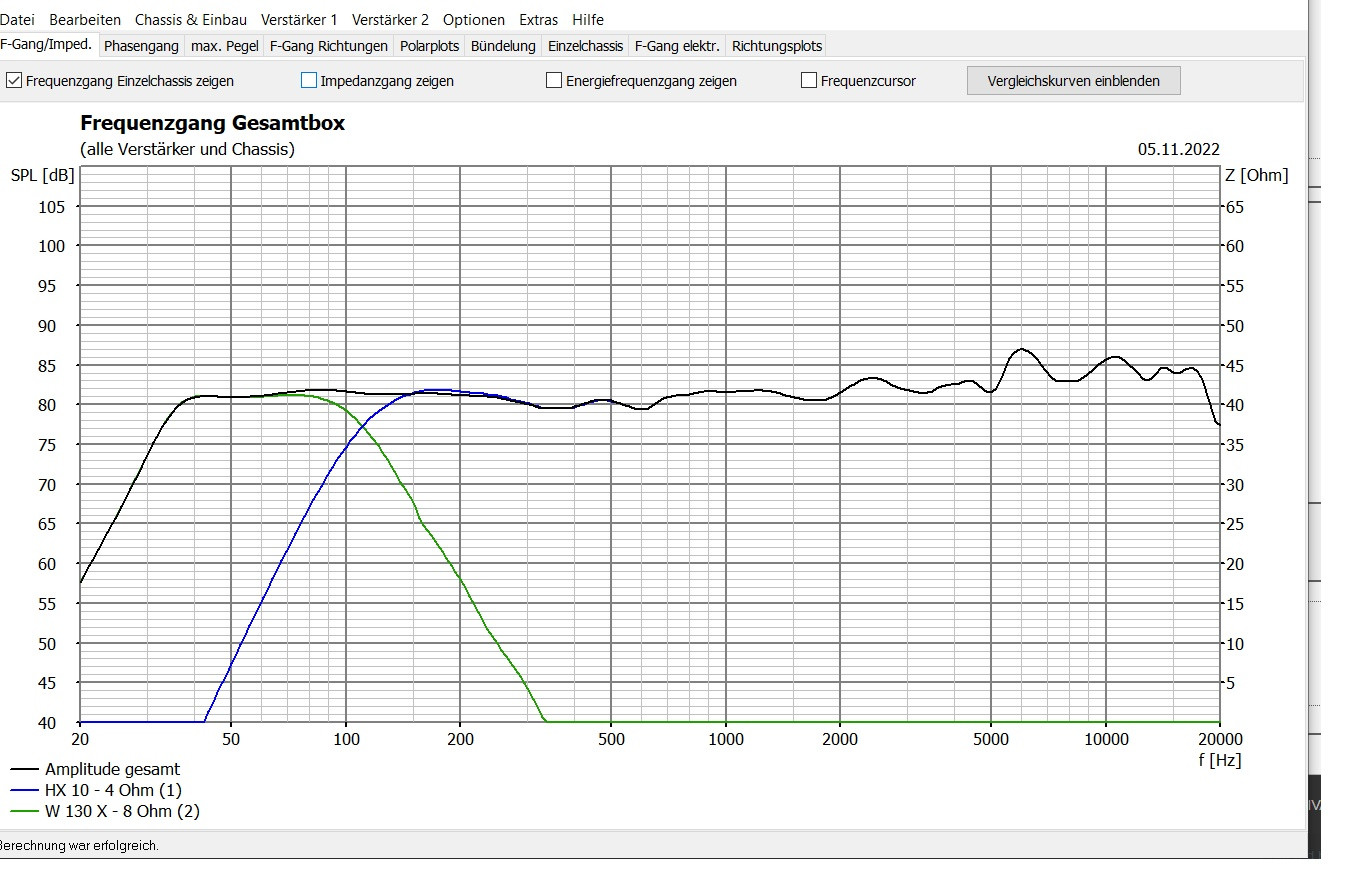
Task: Click the Vergleichskurven einblenden button
Action: click(1074, 81)
